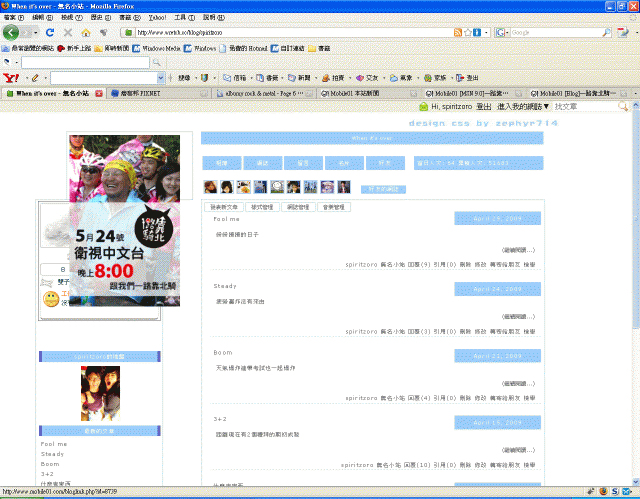Open the 'Steady' post title
This screenshot has width=640, height=499.
(x=225, y=286)
